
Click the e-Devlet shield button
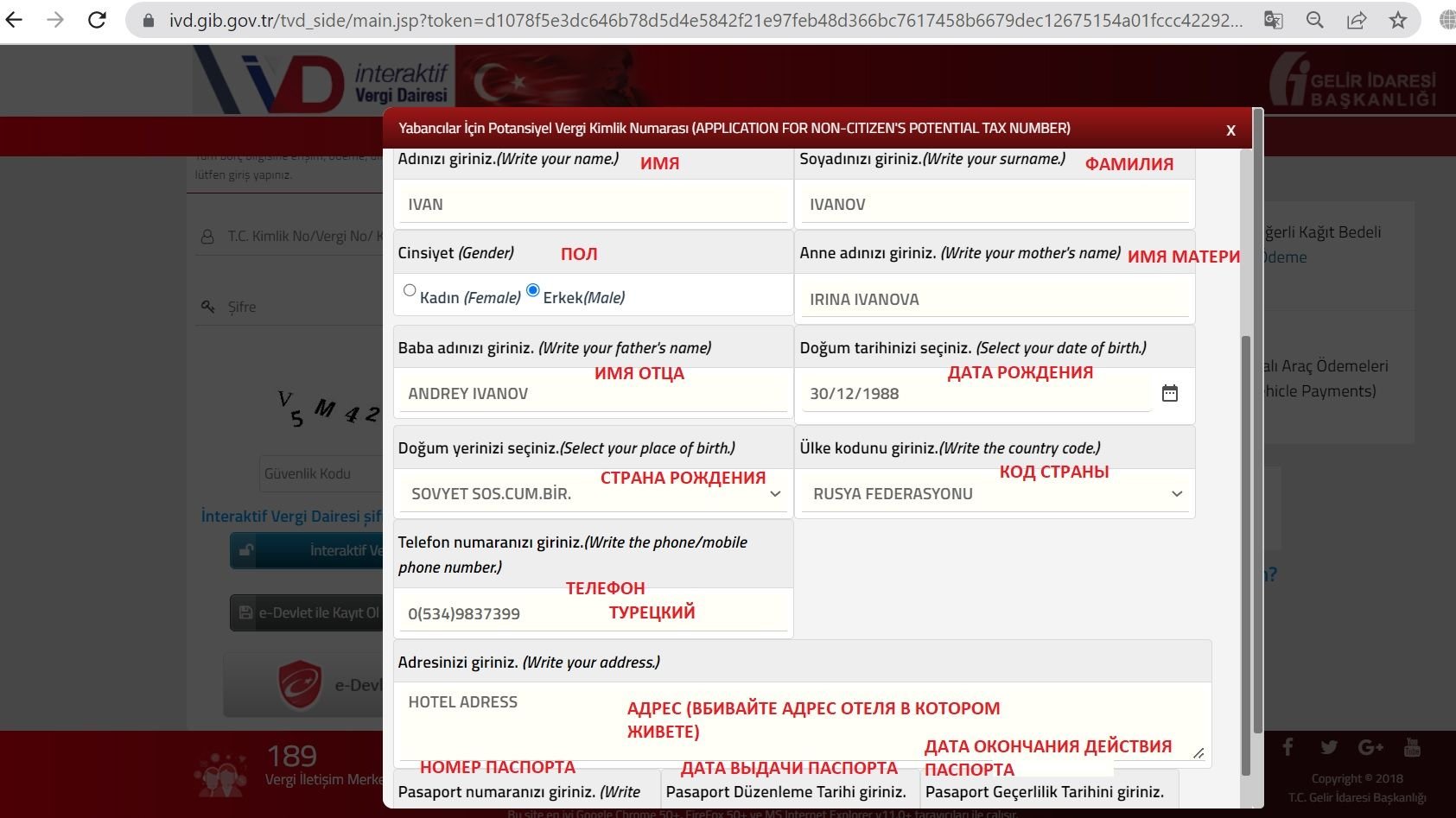(x=303, y=685)
